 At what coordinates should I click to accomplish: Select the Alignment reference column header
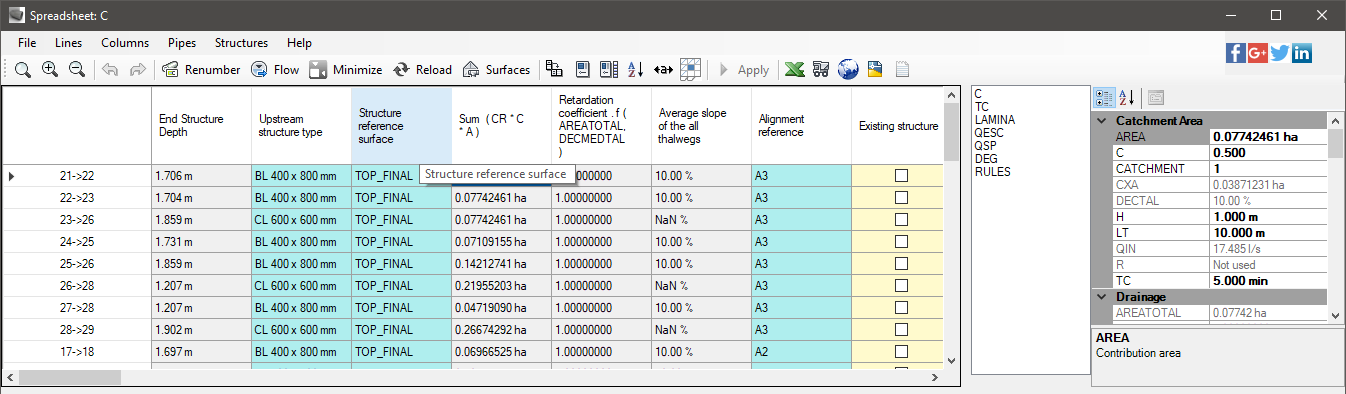pos(801,126)
